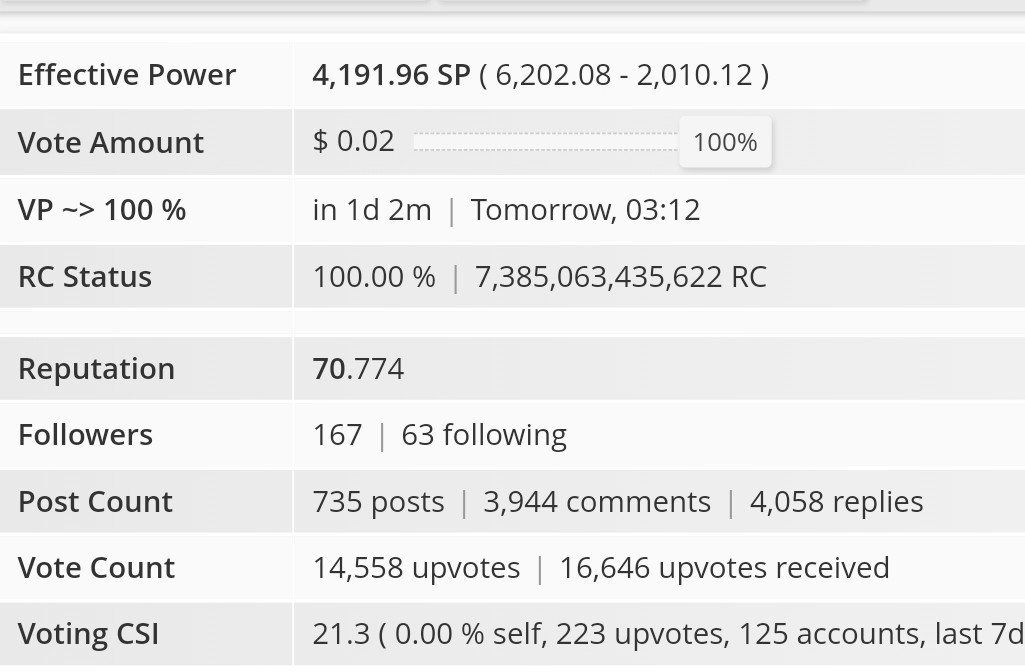View the 4,058 replies entry
Viewport: 1025px width, 672px height.
point(837,502)
